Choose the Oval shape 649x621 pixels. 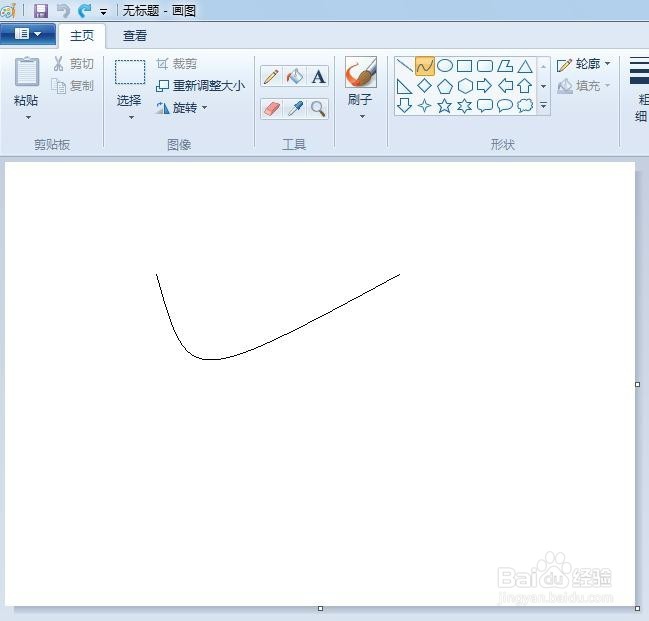coord(445,66)
